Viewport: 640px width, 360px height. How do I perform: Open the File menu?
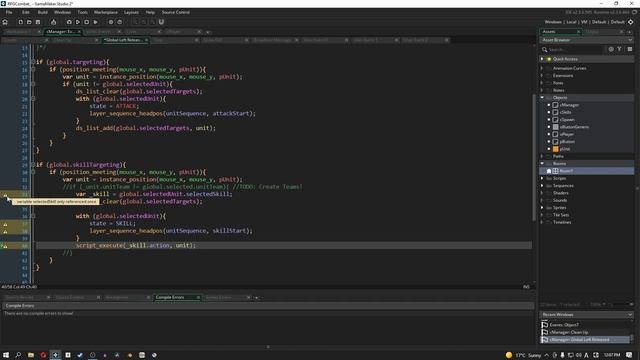tap(9, 12)
